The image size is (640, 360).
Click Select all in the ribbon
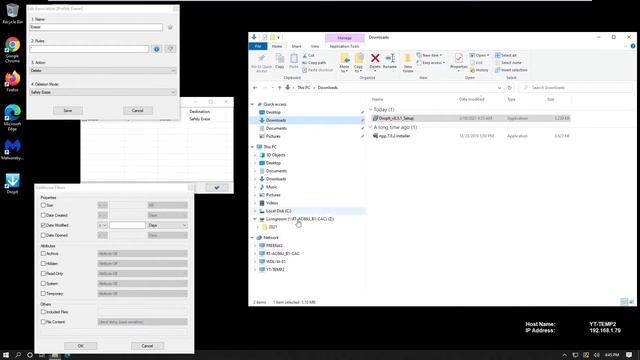click(x=506, y=55)
